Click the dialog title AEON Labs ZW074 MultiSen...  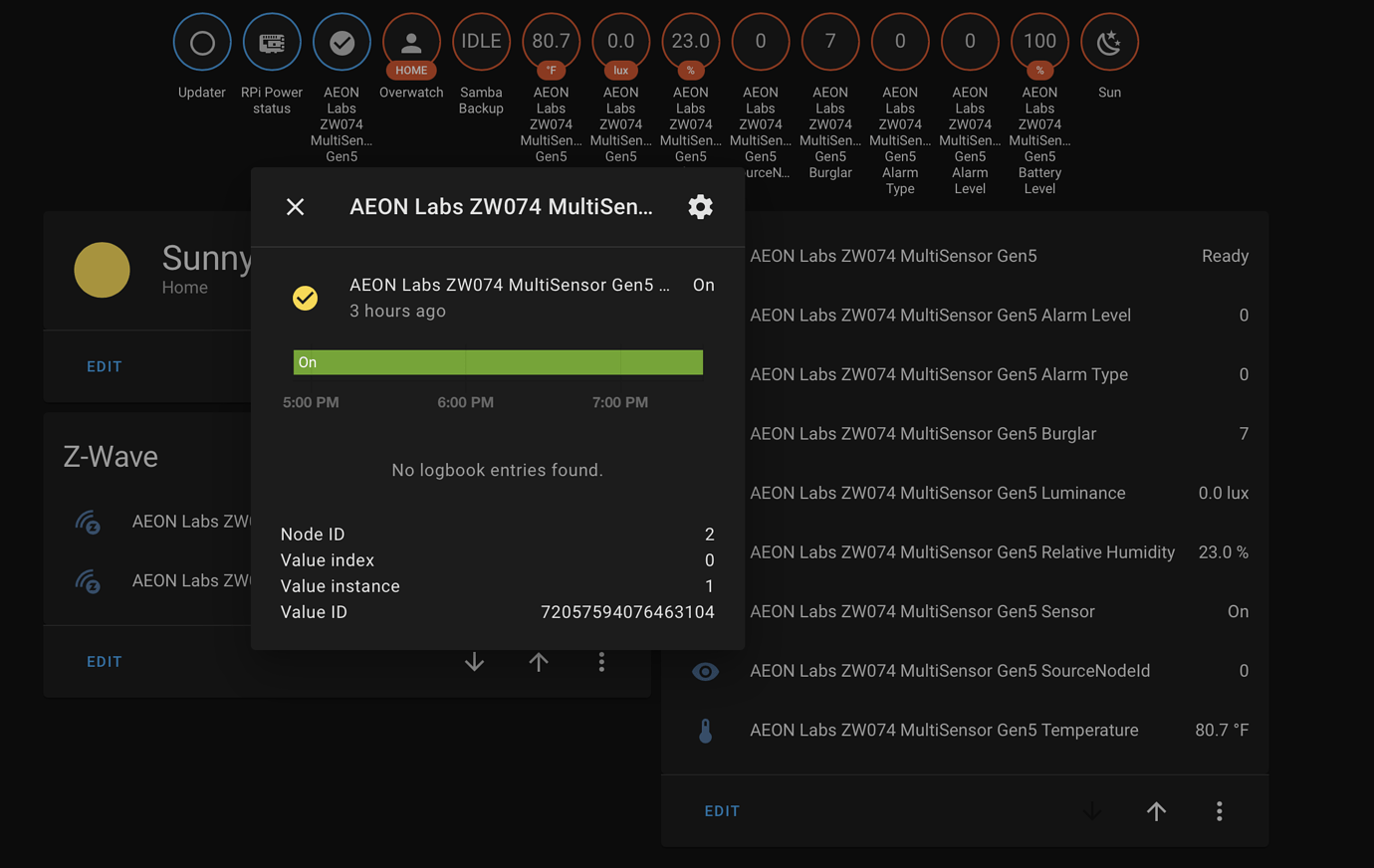[501, 207]
